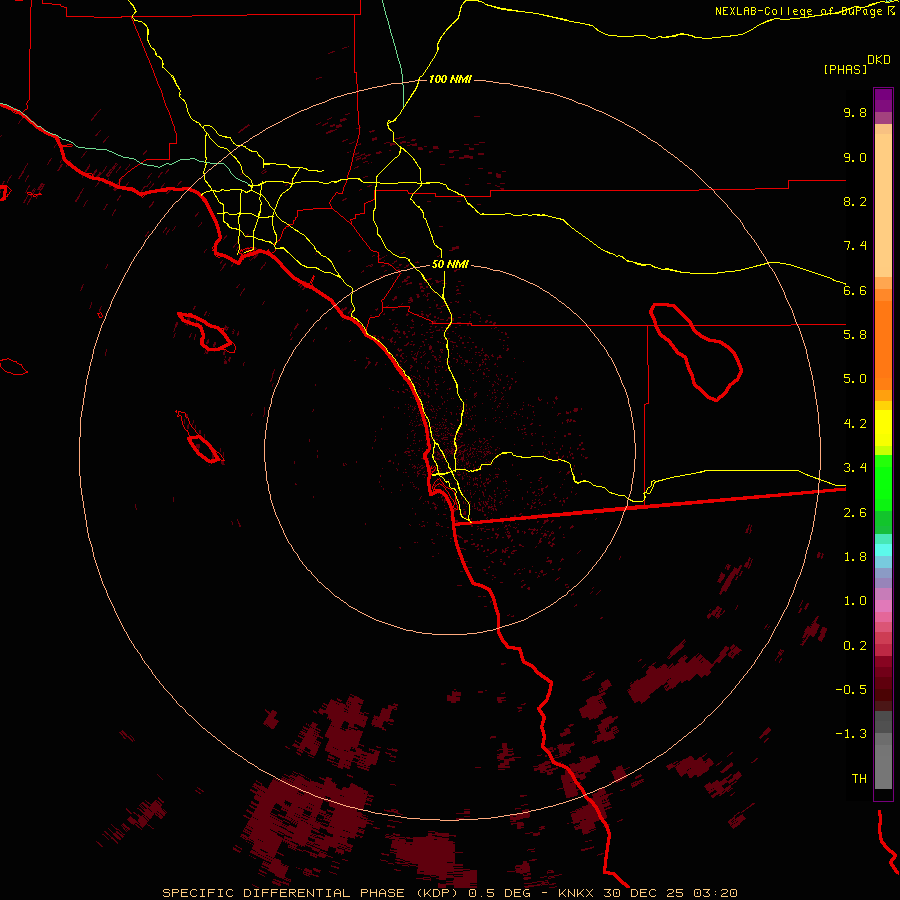Click the 5.0 scale value
Viewport: 900px width, 900px height.
coord(855,379)
